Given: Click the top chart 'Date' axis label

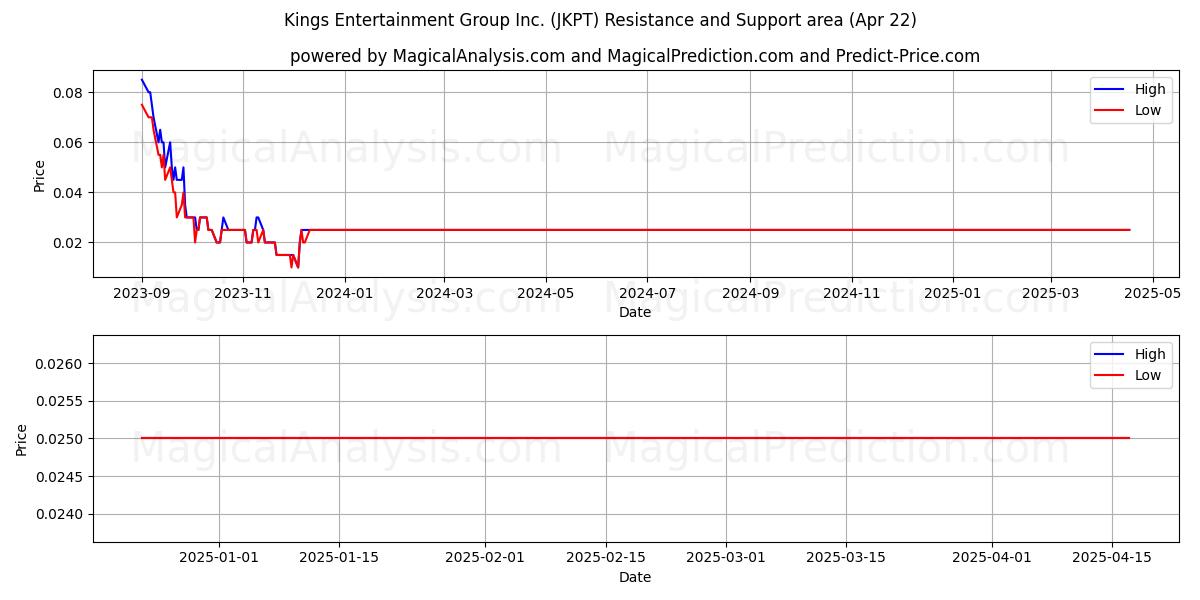Looking at the screenshot, I should pyautogui.click(x=635, y=312).
